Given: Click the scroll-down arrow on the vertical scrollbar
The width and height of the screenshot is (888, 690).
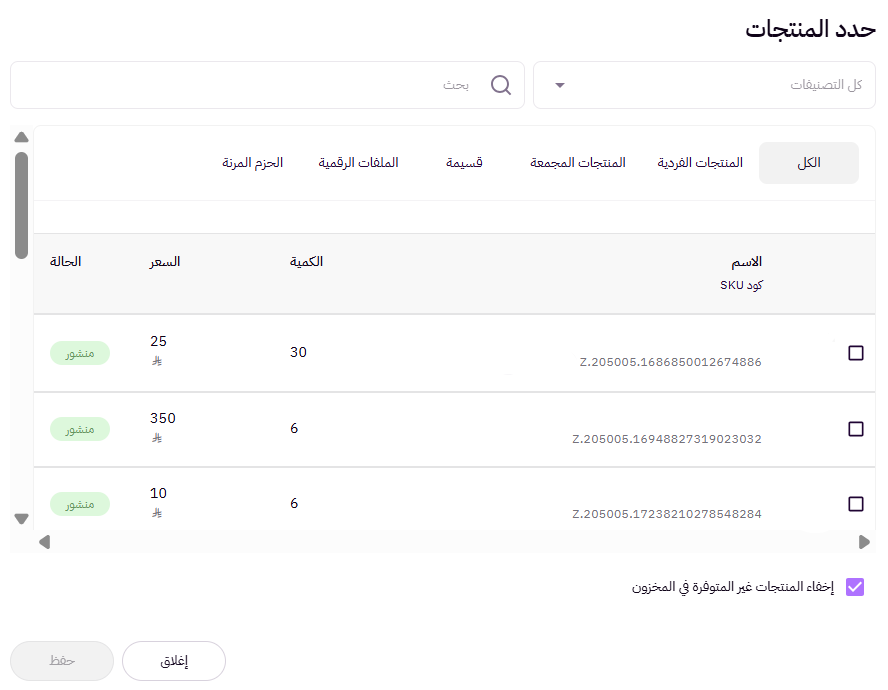Looking at the screenshot, I should (x=21, y=518).
